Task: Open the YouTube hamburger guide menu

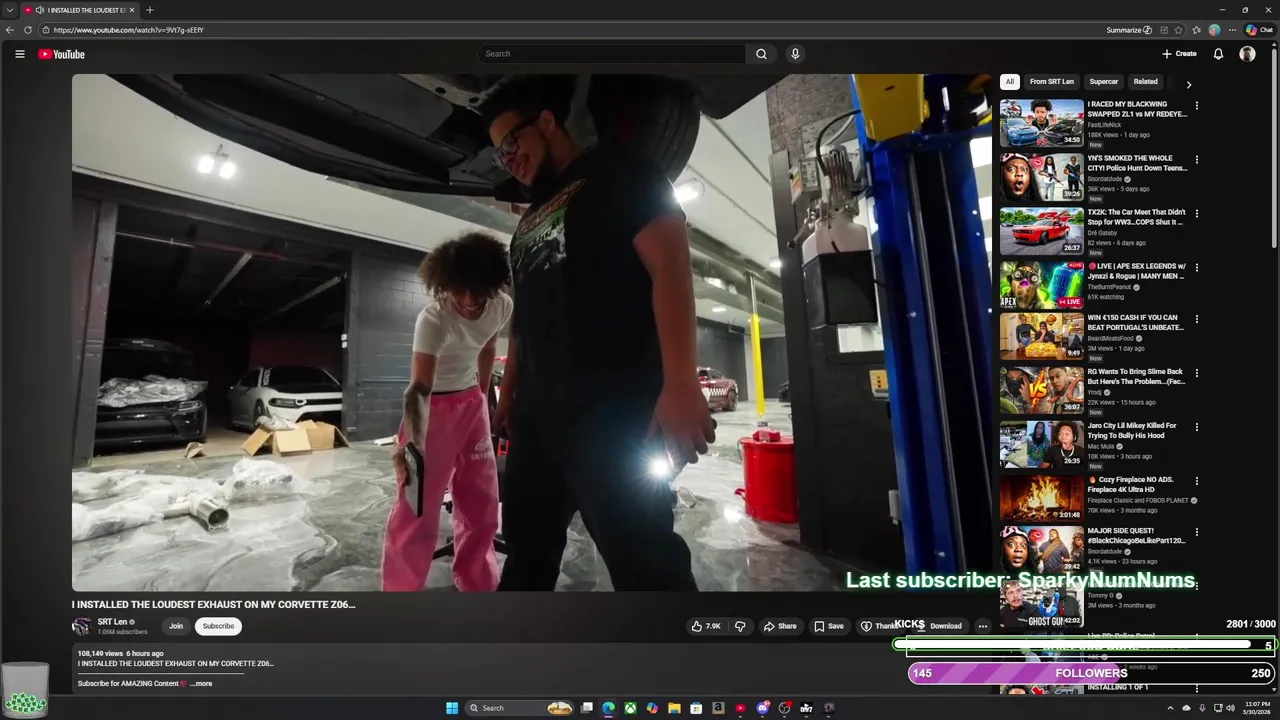Action: tap(19, 54)
